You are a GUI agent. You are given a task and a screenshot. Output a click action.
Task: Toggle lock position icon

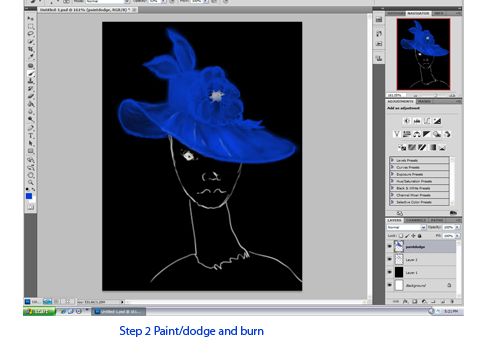point(413,236)
